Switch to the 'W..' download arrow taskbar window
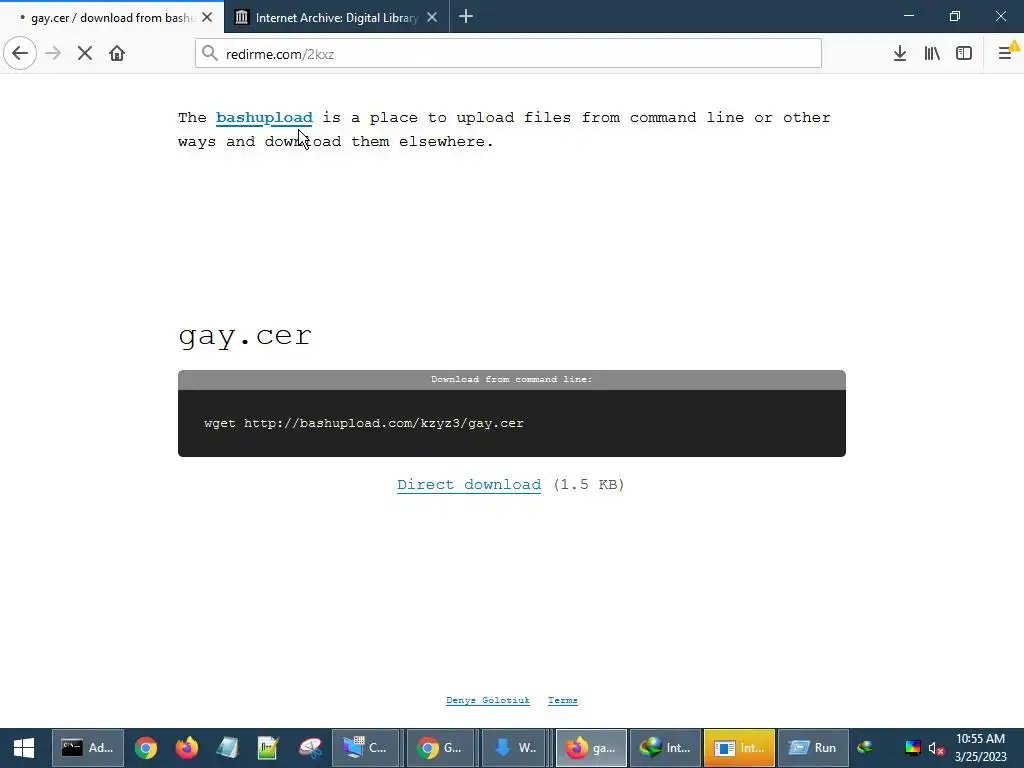This screenshot has width=1024, height=768. 515,748
